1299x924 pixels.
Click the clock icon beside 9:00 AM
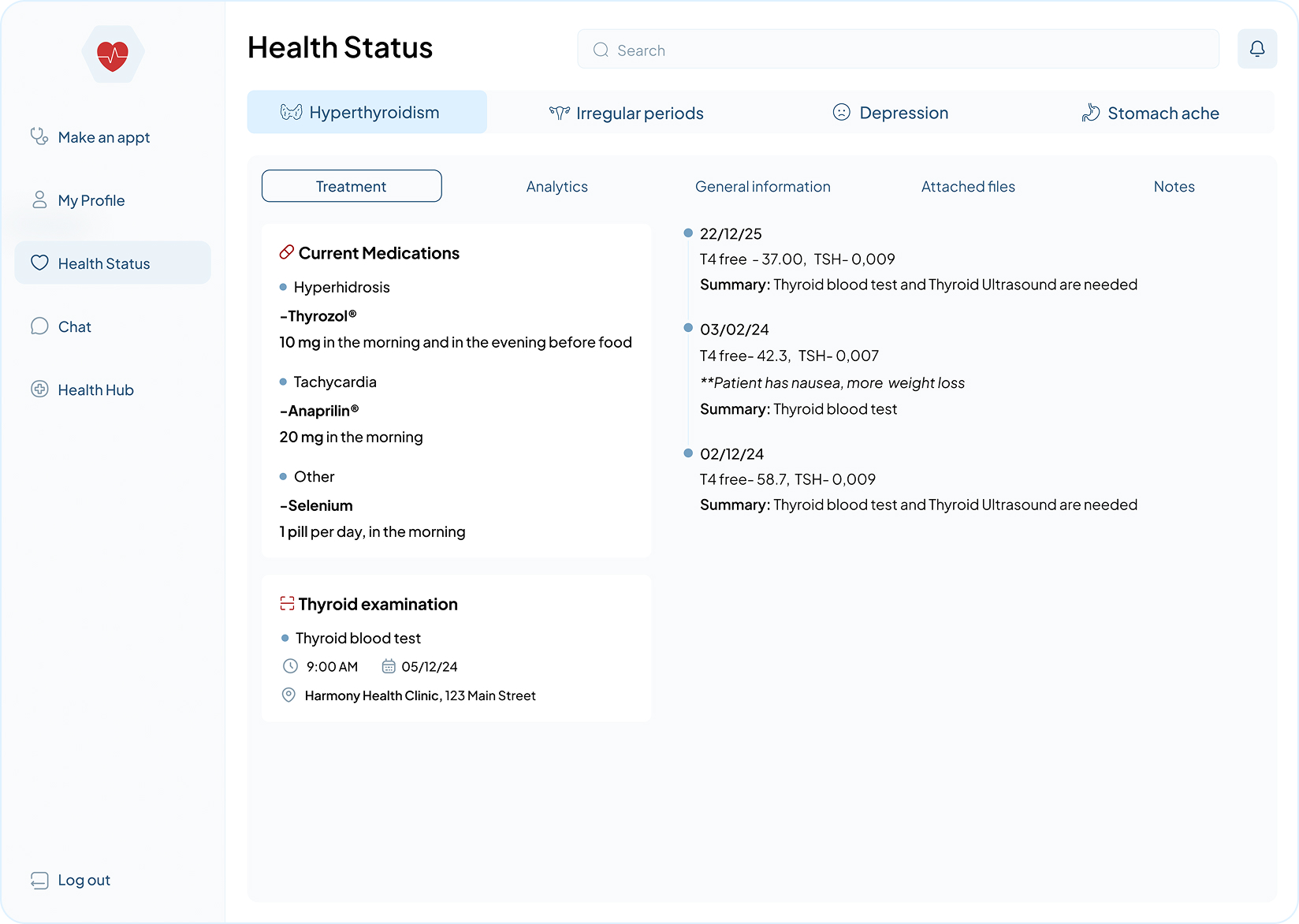point(290,665)
